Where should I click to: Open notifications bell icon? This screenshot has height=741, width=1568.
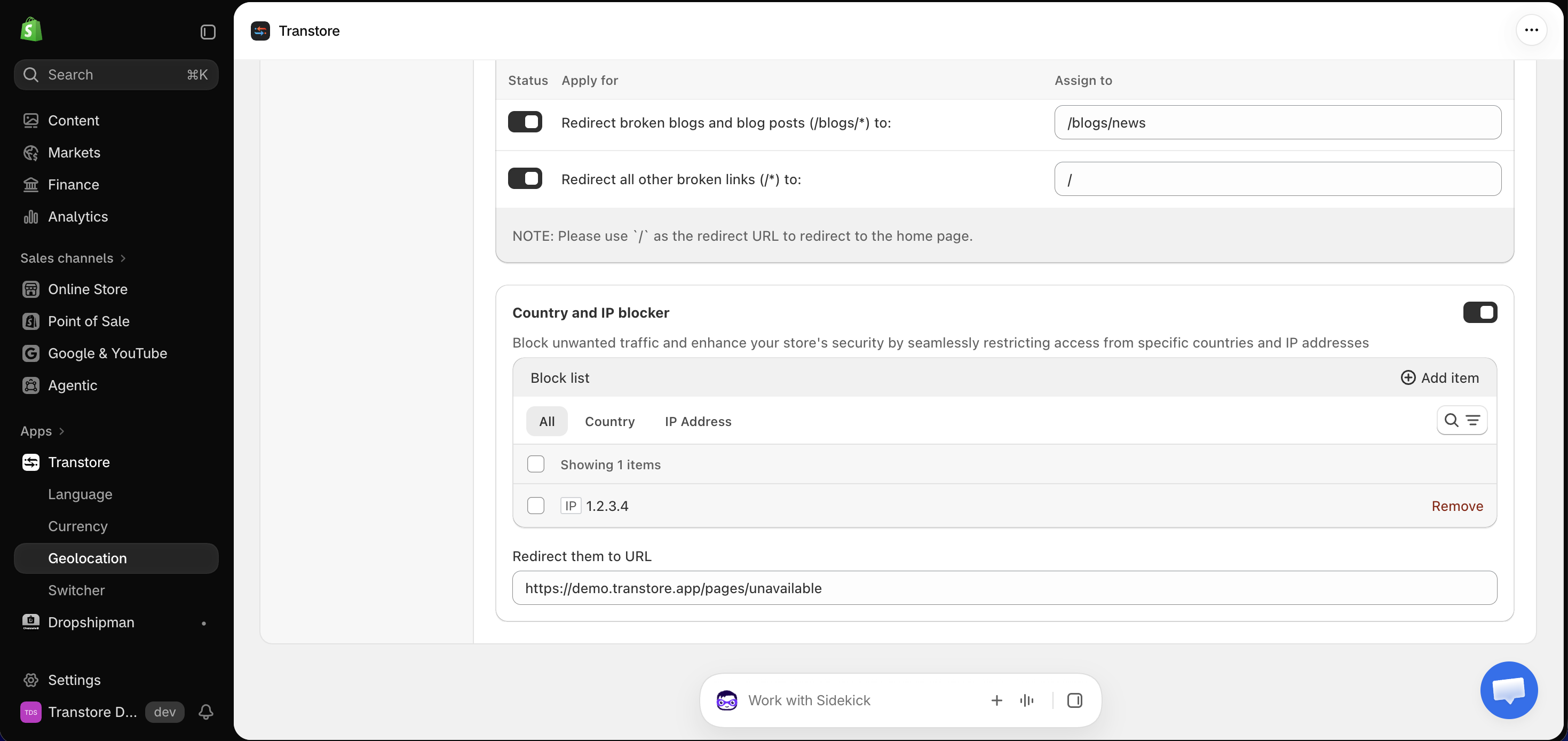click(205, 712)
